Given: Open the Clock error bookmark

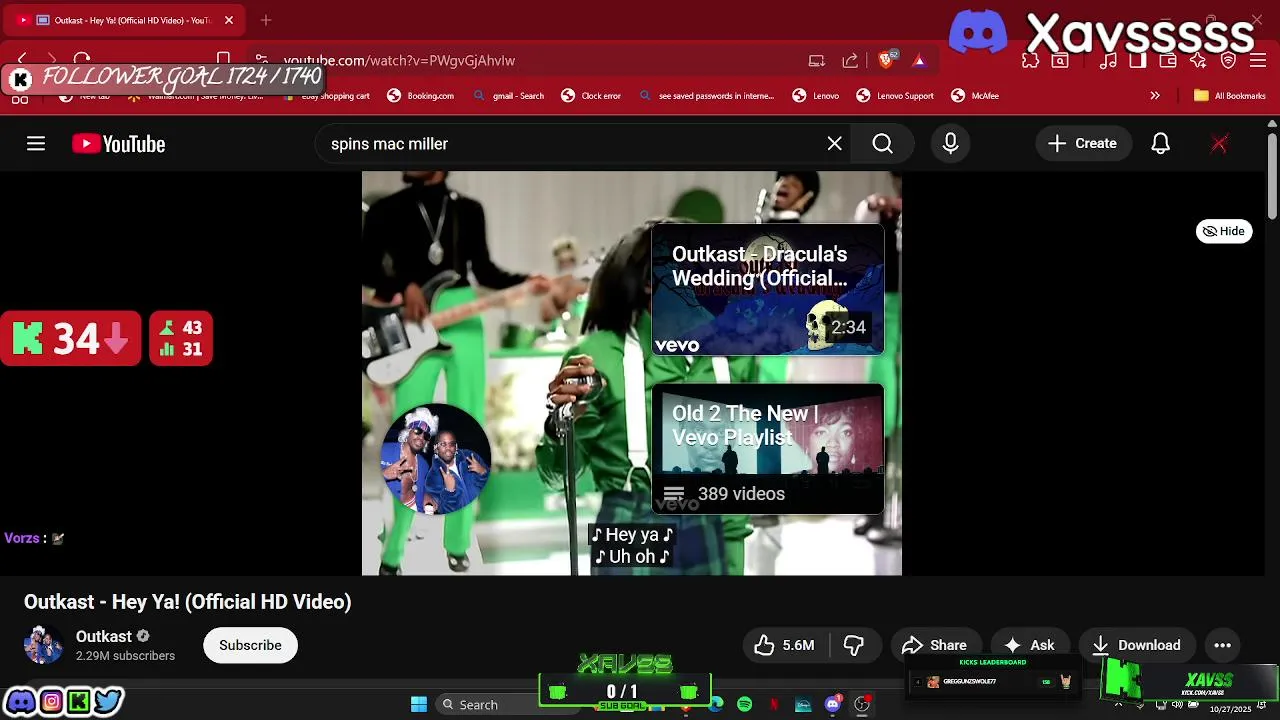Looking at the screenshot, I should (591, 96).
